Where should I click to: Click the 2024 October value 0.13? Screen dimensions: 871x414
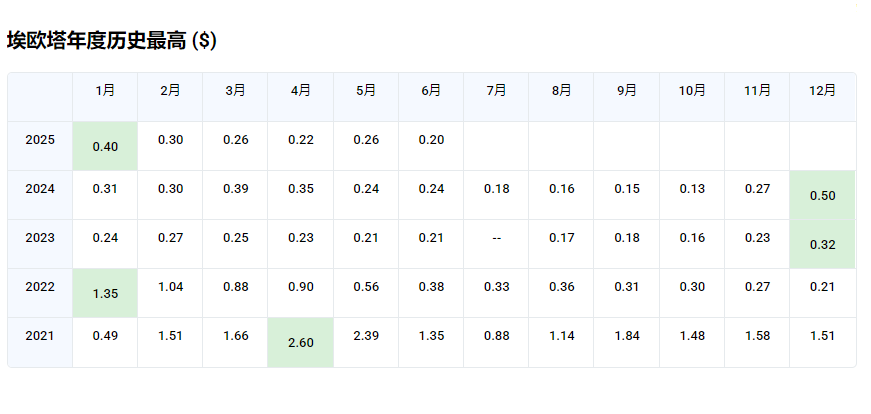[x=692, y=189]
